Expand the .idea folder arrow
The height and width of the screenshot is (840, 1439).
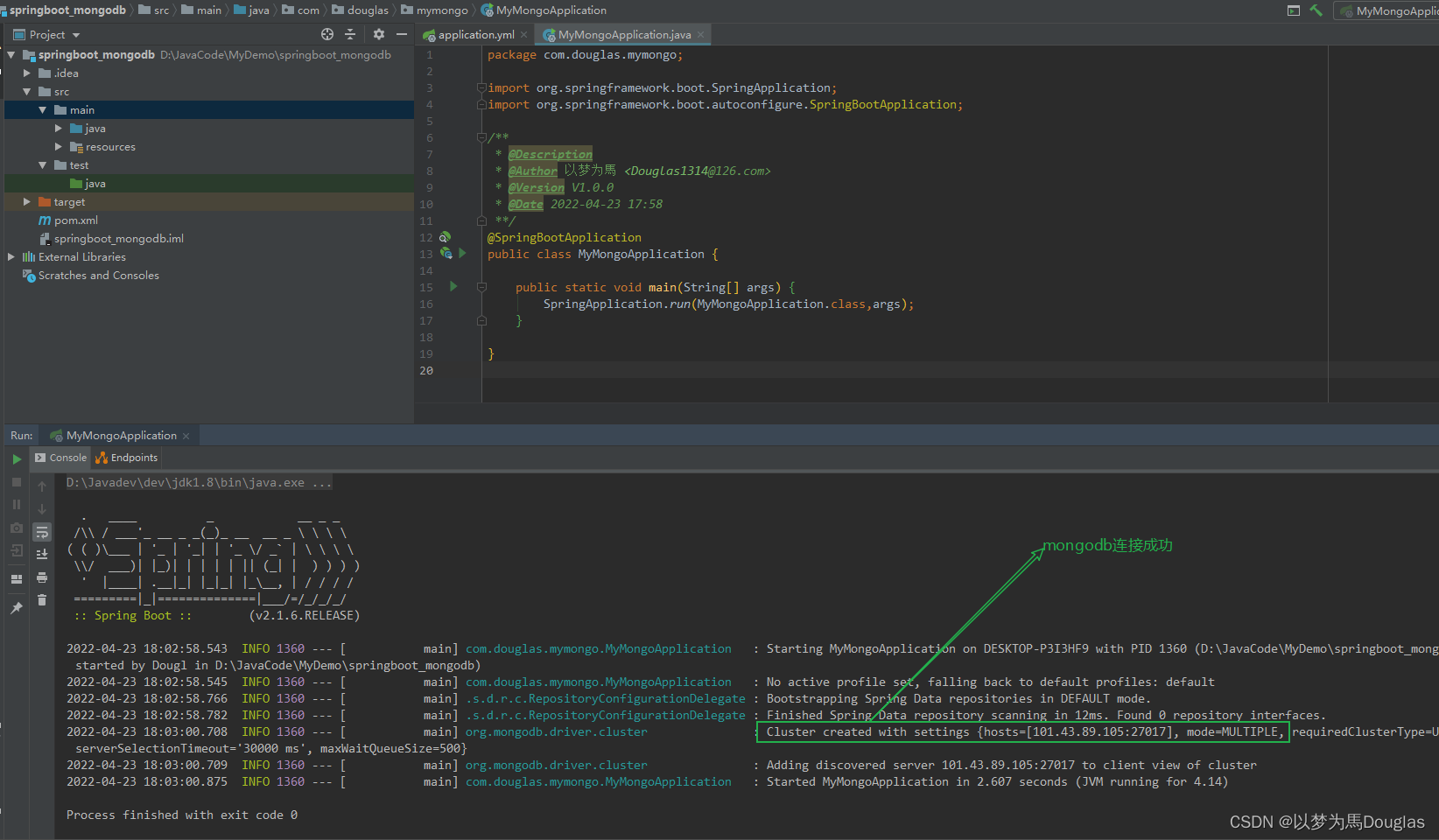pos(27,73)
